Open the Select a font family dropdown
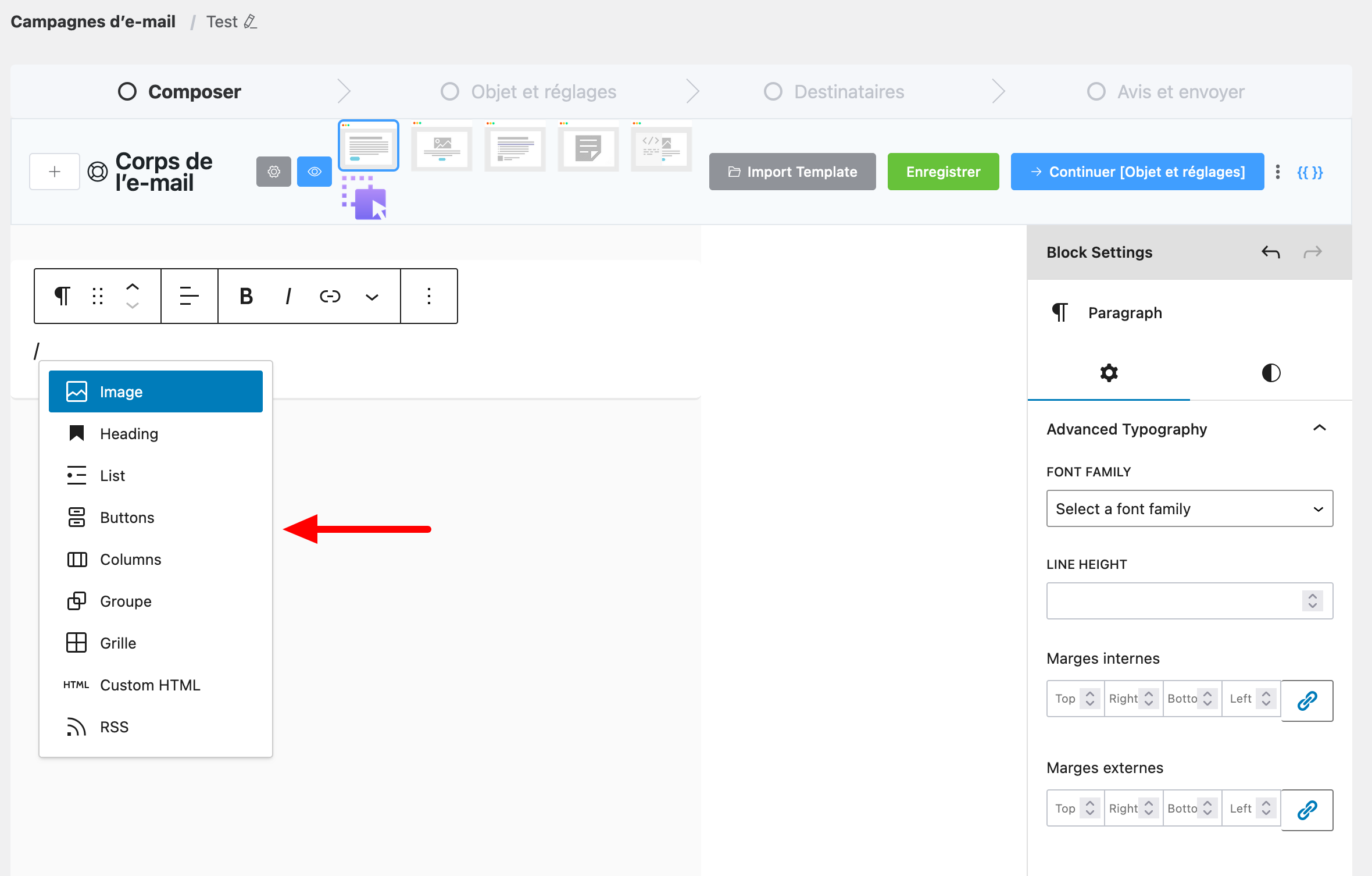 [1188, 508]
